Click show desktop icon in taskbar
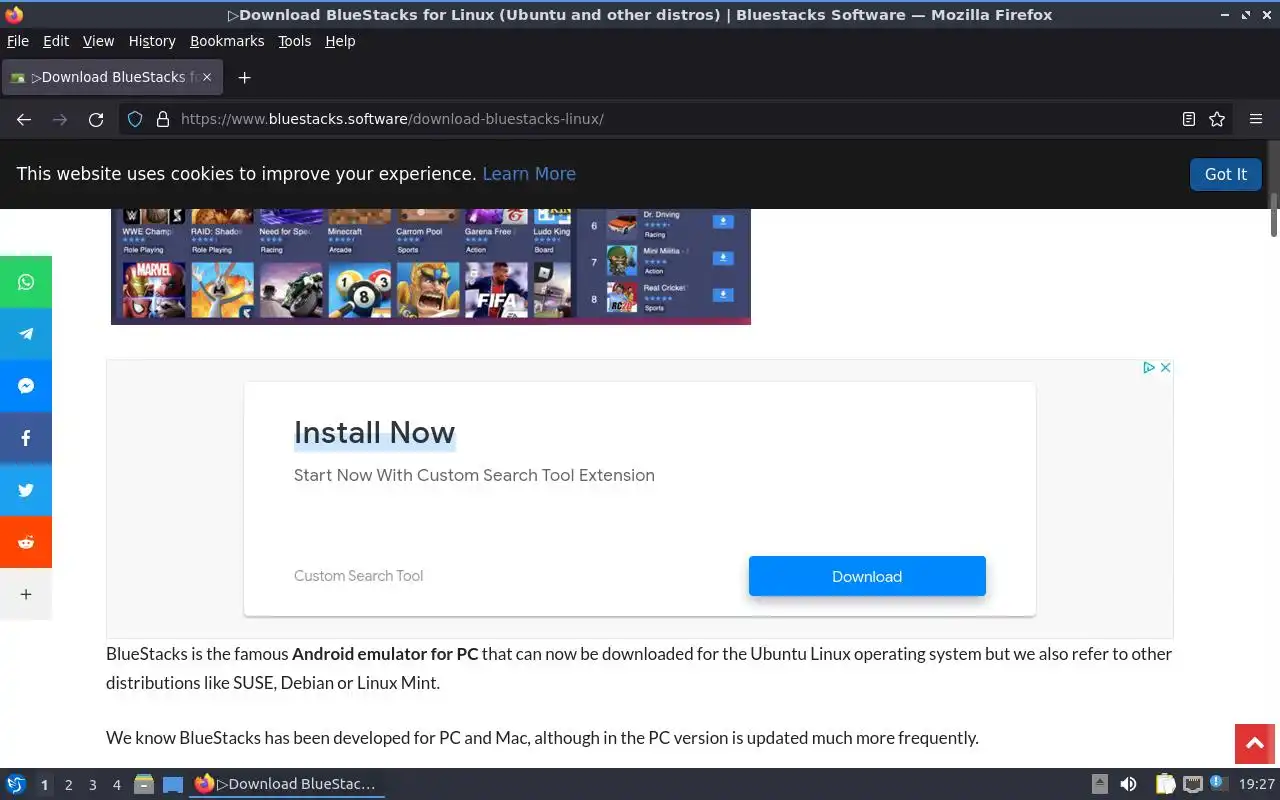Image resolution: width=1280 pixels, height=800 pixels. (173, 784)
